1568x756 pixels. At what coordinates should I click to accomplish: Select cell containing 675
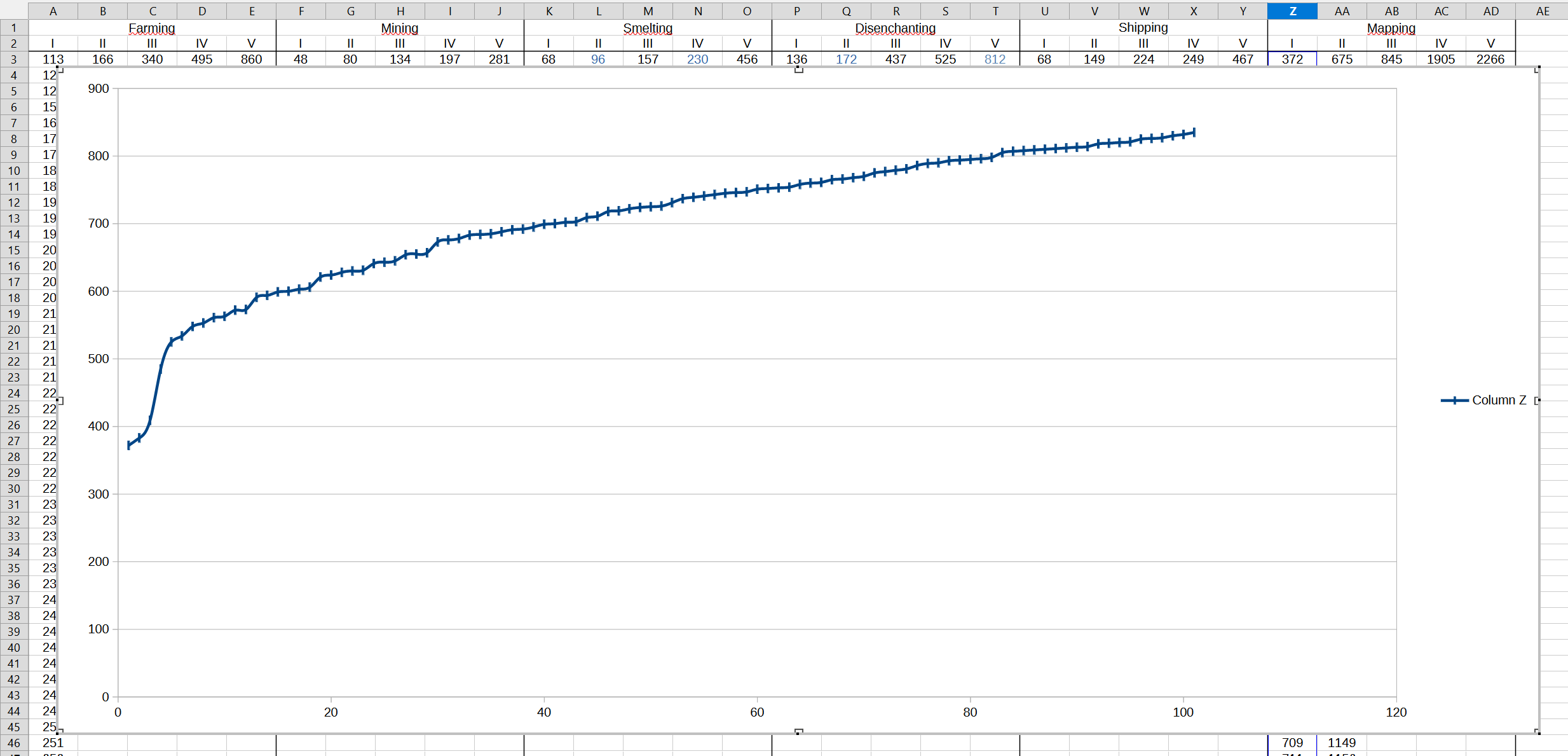(1342, 59)
